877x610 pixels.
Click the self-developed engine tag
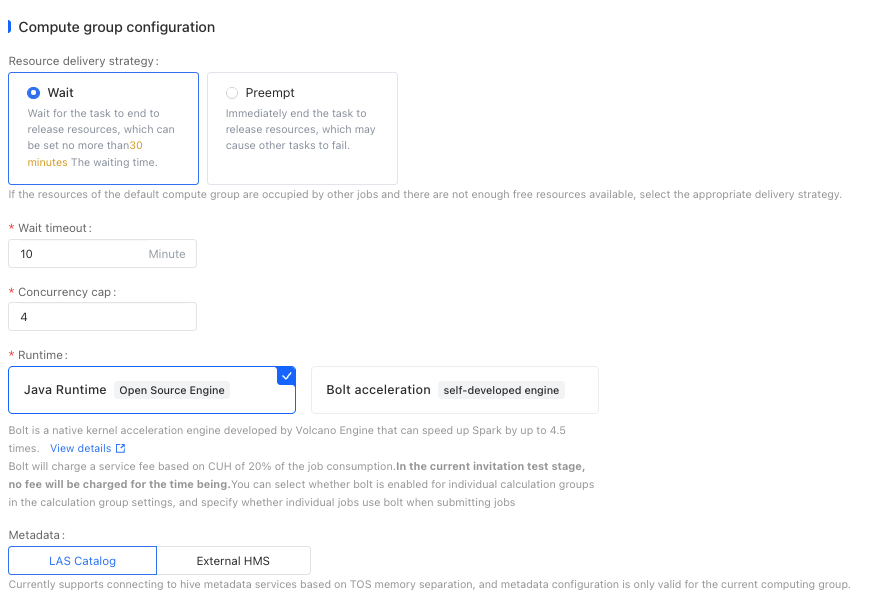[x=501, y=390]
